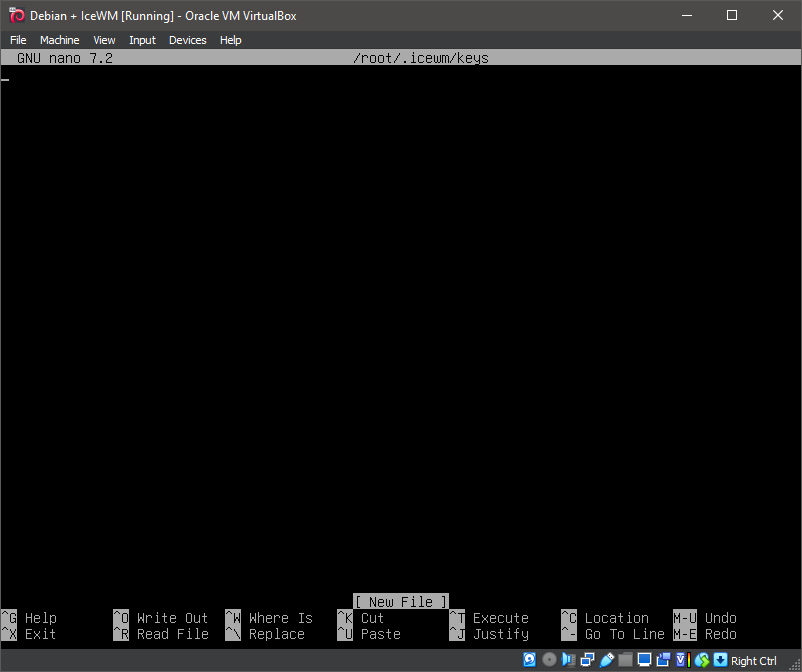Toggle mouse integration via its status indicator
Image resolution: width=802 pixels, height=672 pixels.
tap(701, 660)
